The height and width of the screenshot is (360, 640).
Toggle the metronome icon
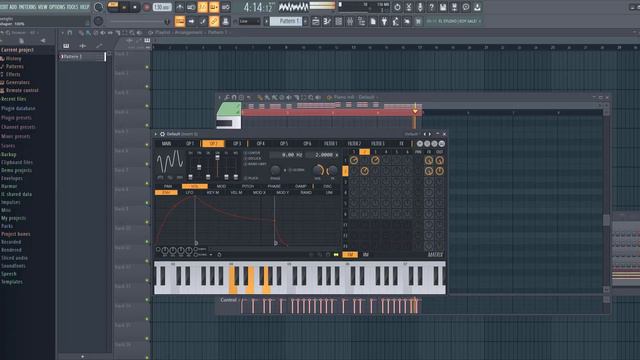[x=180, y=7]
